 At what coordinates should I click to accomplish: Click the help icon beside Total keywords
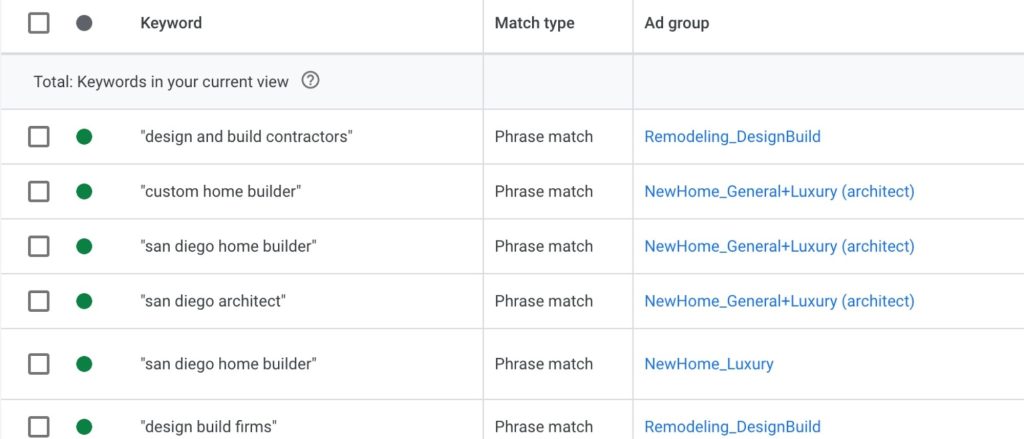pyautogui.click(x=310, y=81)
